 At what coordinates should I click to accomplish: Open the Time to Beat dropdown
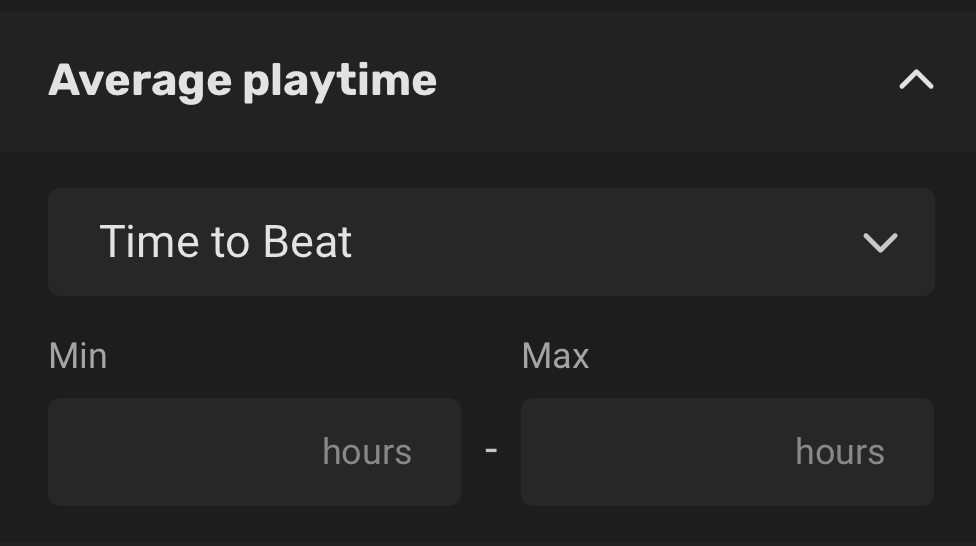pyautogui.click(x=491, y=242)
